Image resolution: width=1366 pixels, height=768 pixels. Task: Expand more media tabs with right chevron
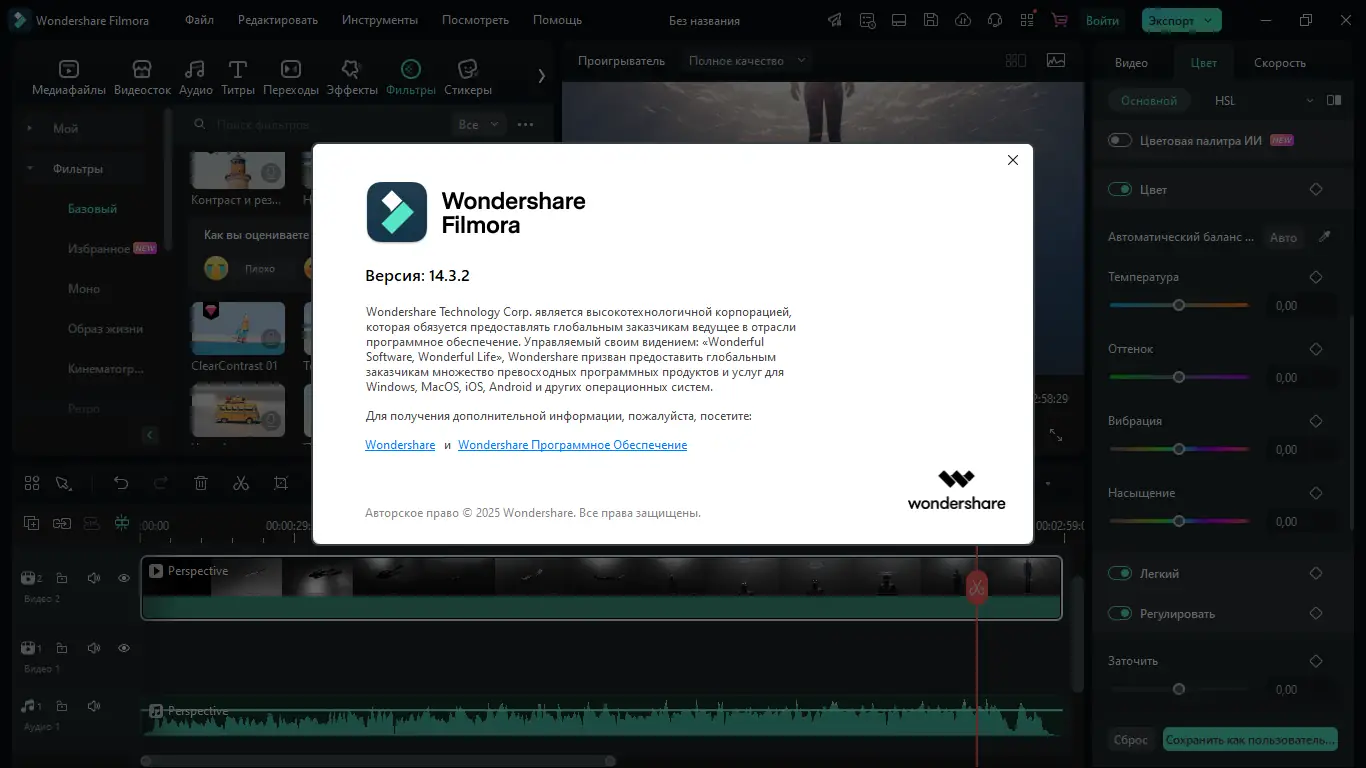541,76
